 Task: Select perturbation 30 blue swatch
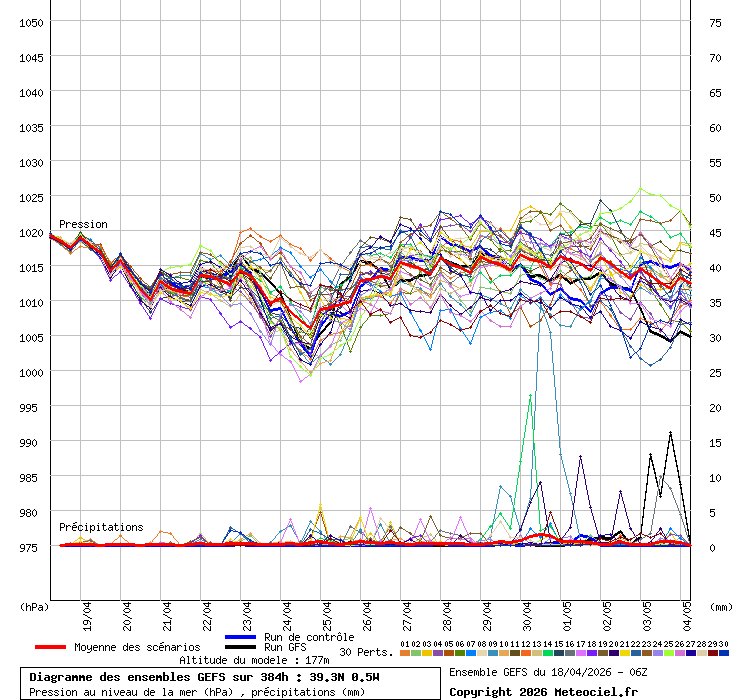point(724,653)
